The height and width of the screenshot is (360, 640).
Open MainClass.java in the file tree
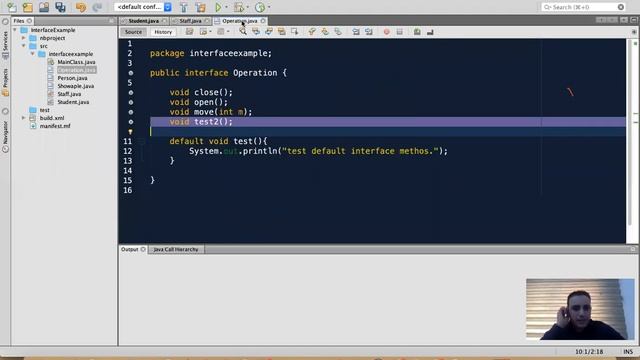pyautogui.click(x=76, y=62)
